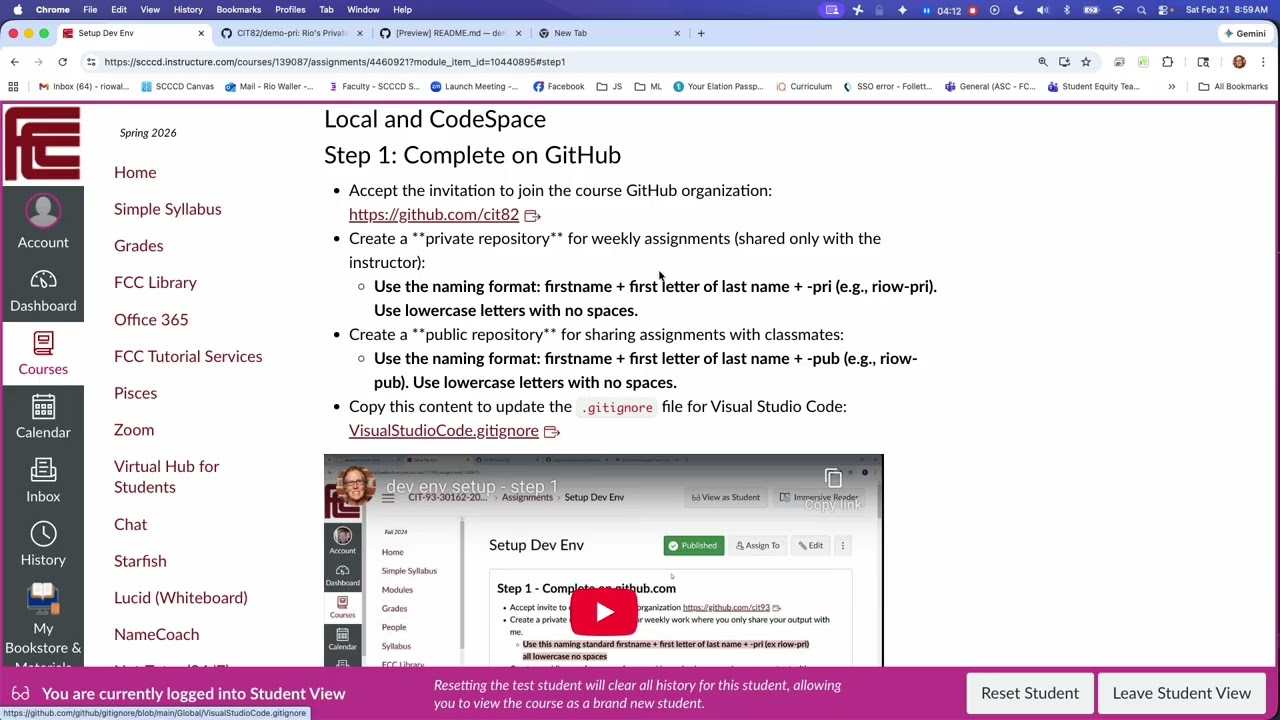This screenshot has height=720, width=1280.
Task: Click Reset Student button
Action: 1030,693
